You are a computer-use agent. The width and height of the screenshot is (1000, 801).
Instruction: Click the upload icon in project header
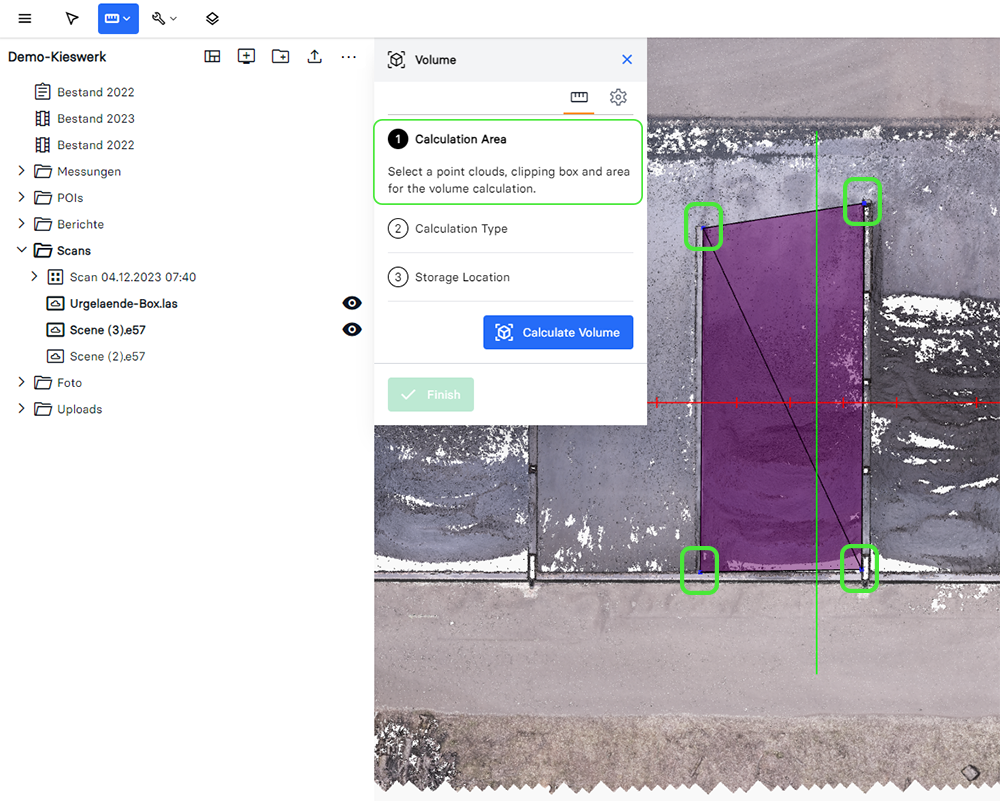pos(314,57)
